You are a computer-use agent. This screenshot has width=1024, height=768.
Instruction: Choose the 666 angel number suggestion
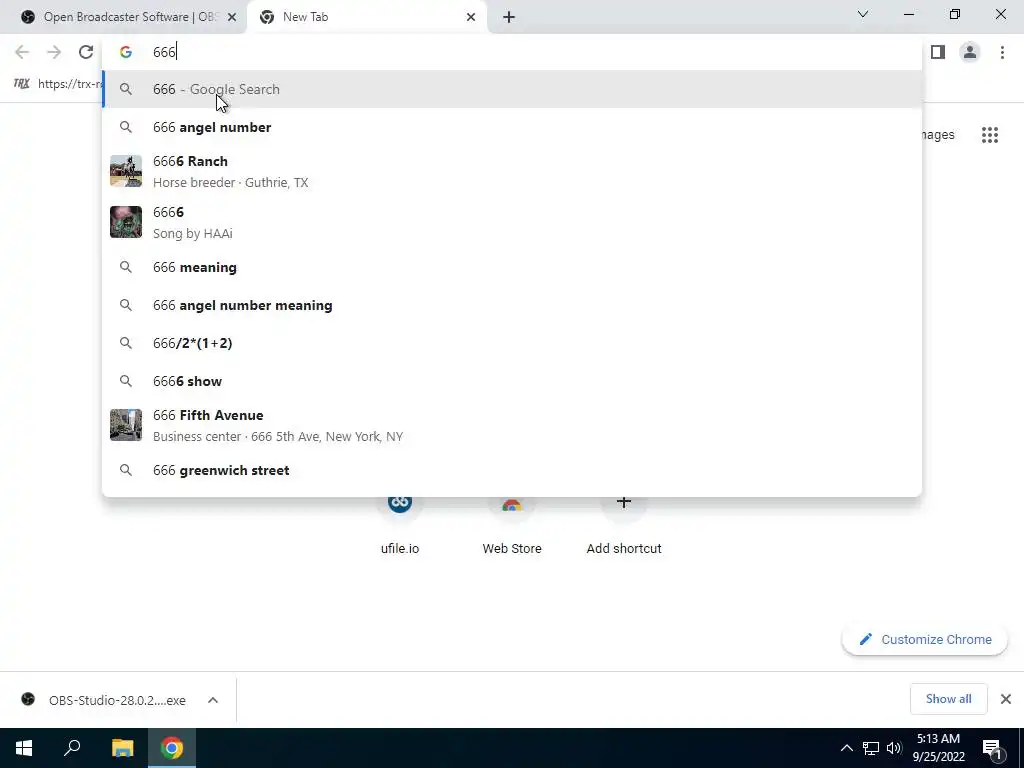[x=512, y=127]
